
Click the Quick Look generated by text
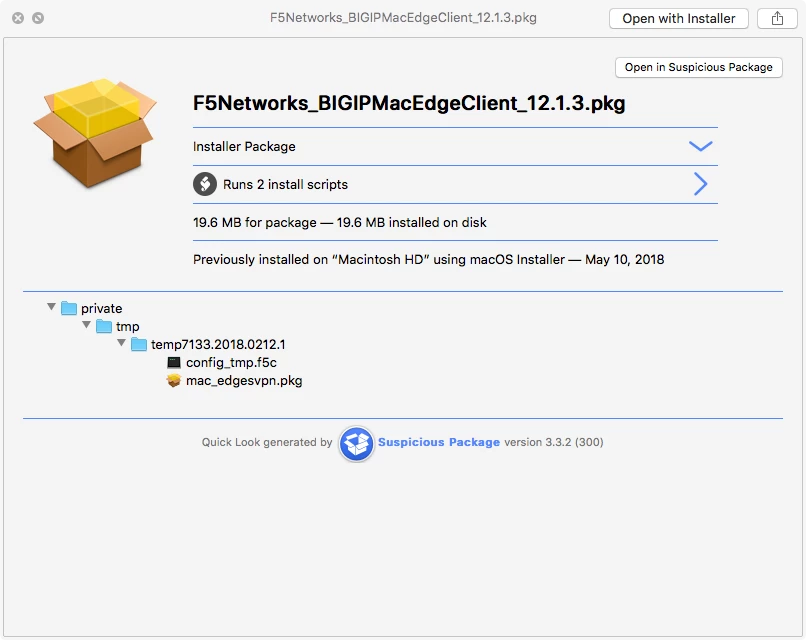[x=267, y=442]
